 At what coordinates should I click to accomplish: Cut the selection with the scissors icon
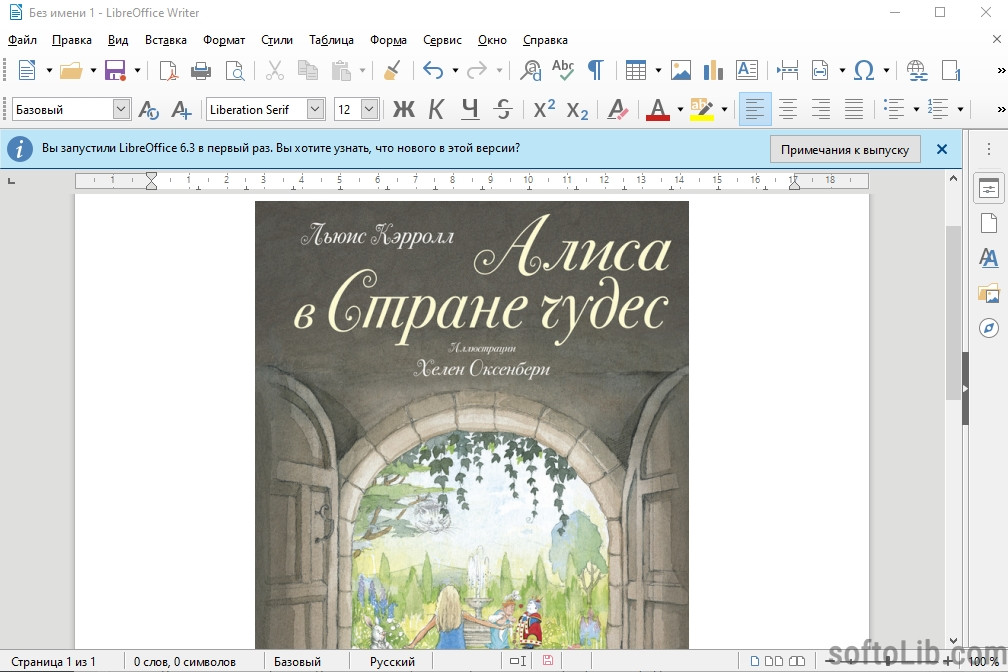pos(274,70)
